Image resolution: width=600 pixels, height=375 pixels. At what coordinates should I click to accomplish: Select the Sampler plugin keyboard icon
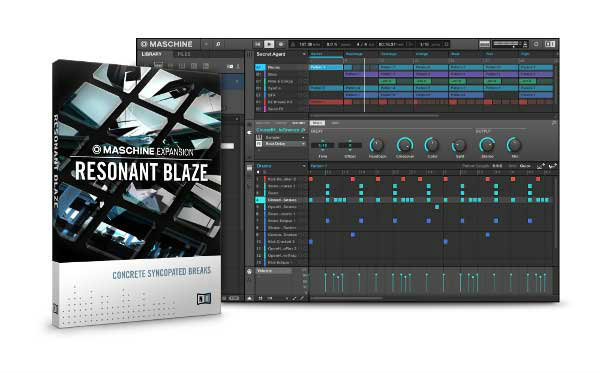coord(259,137)
